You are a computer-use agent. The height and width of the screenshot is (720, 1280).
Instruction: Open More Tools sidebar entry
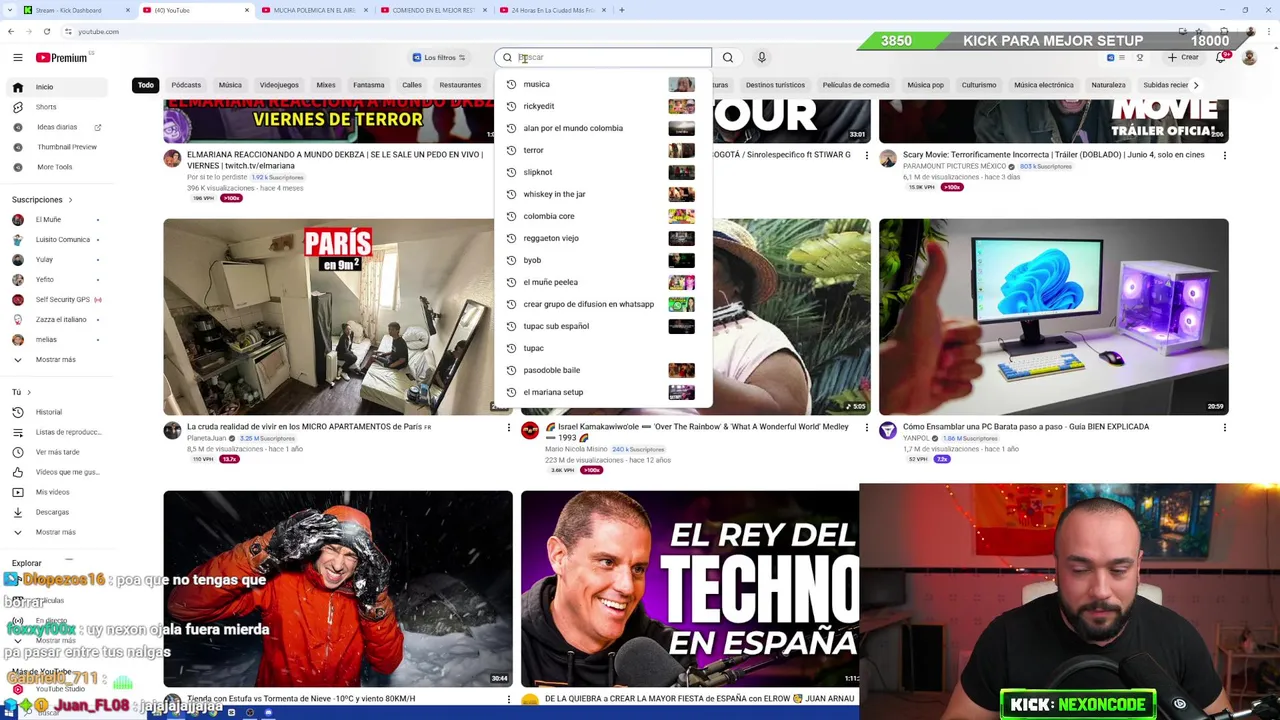(x=55, y=167)
